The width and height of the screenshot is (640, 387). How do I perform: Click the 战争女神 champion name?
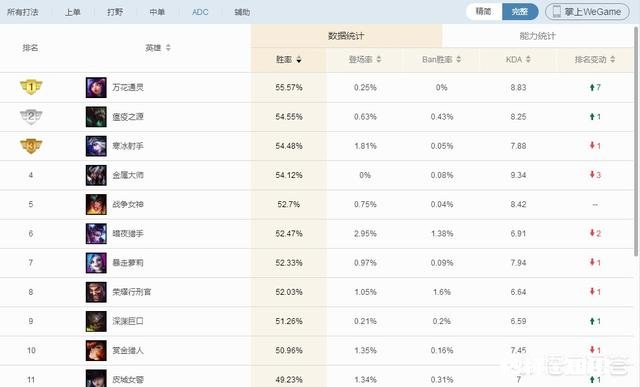pos(128,204)
